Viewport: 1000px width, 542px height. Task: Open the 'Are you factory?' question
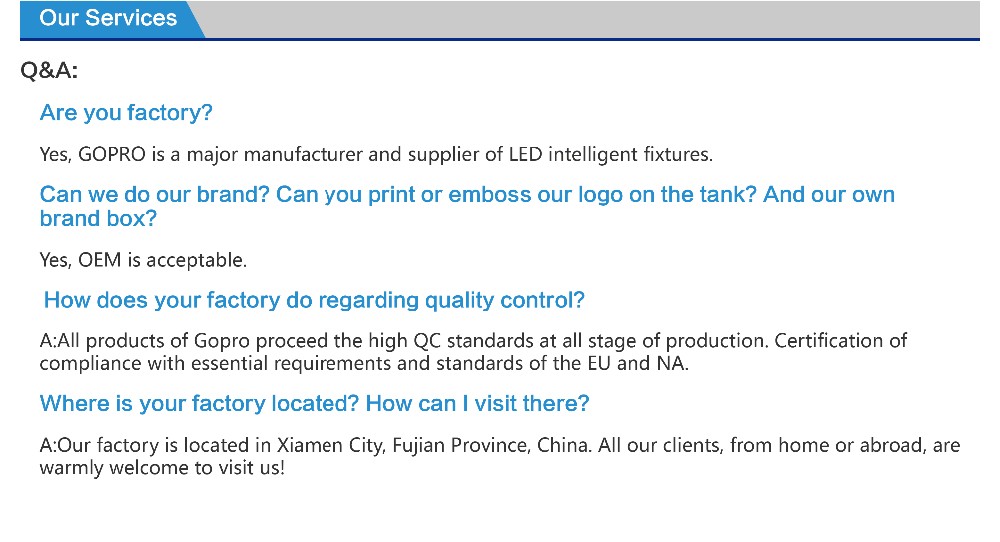pyautogui.click(x=126, y=113)
